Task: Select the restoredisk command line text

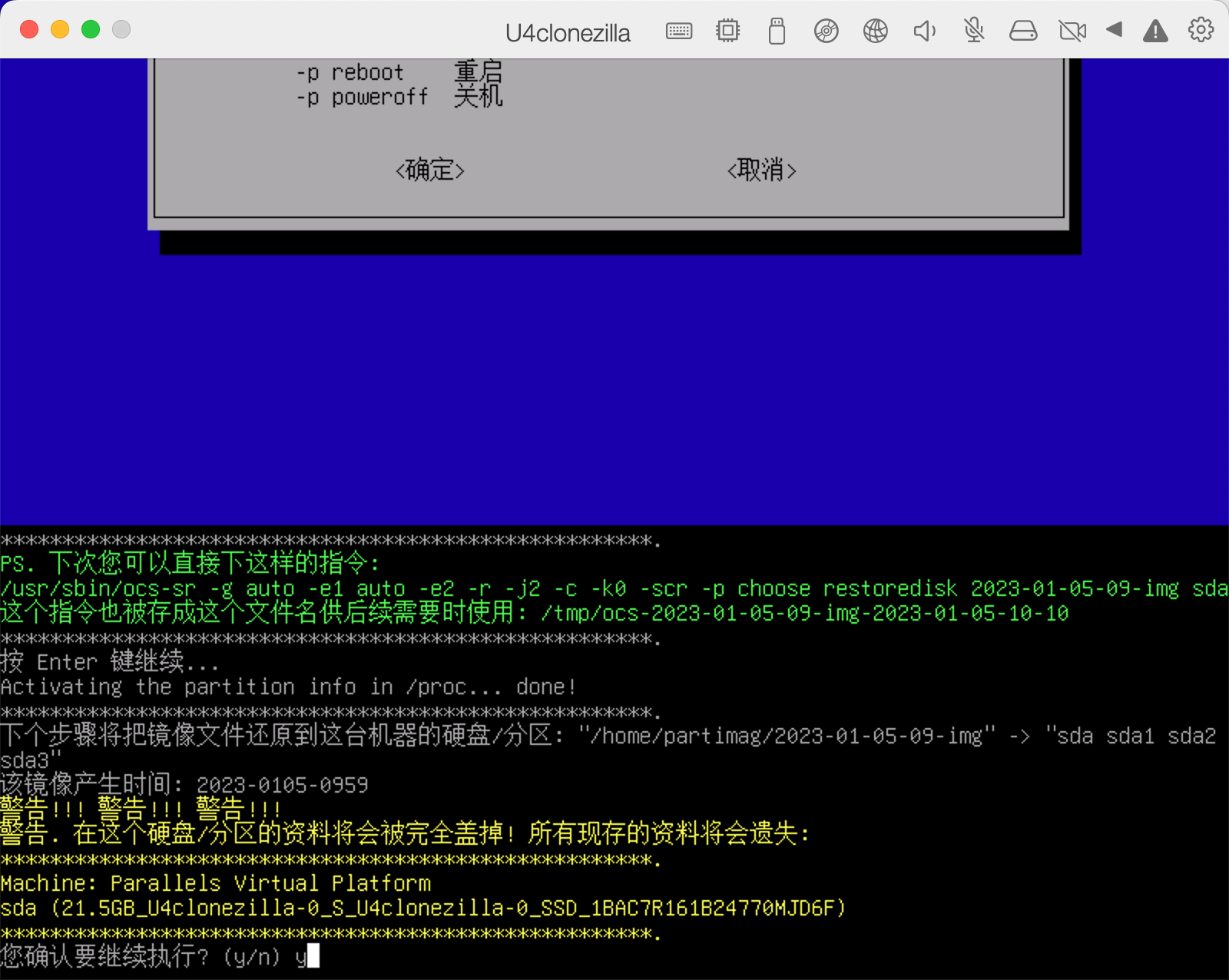Action: click(x=889, y=588)
